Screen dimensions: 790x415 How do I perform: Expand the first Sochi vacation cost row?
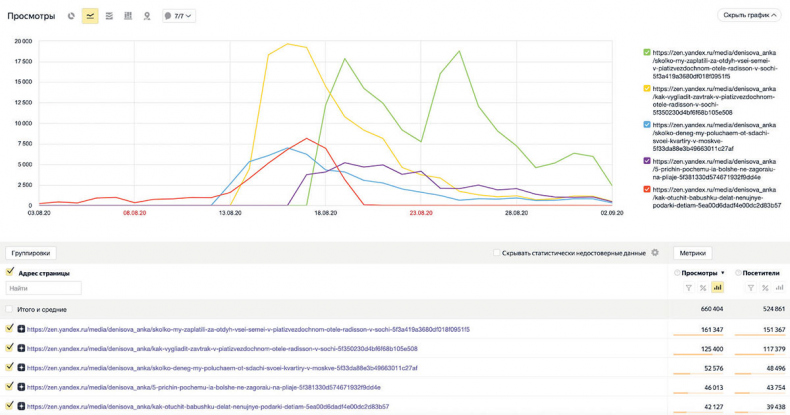pyautogui.click(x=21, y=329)
